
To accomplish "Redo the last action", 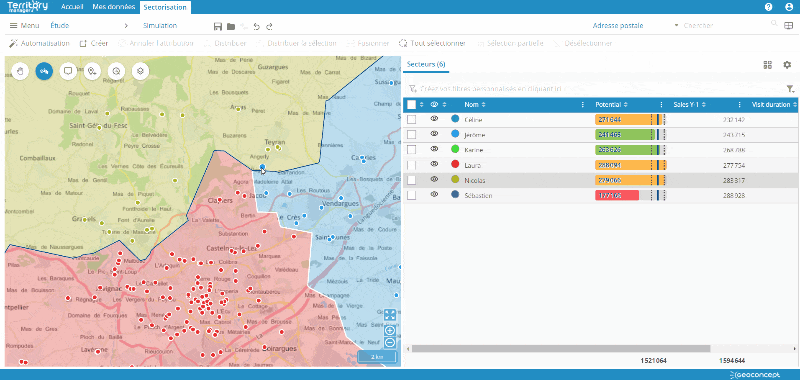I will 269,26.
